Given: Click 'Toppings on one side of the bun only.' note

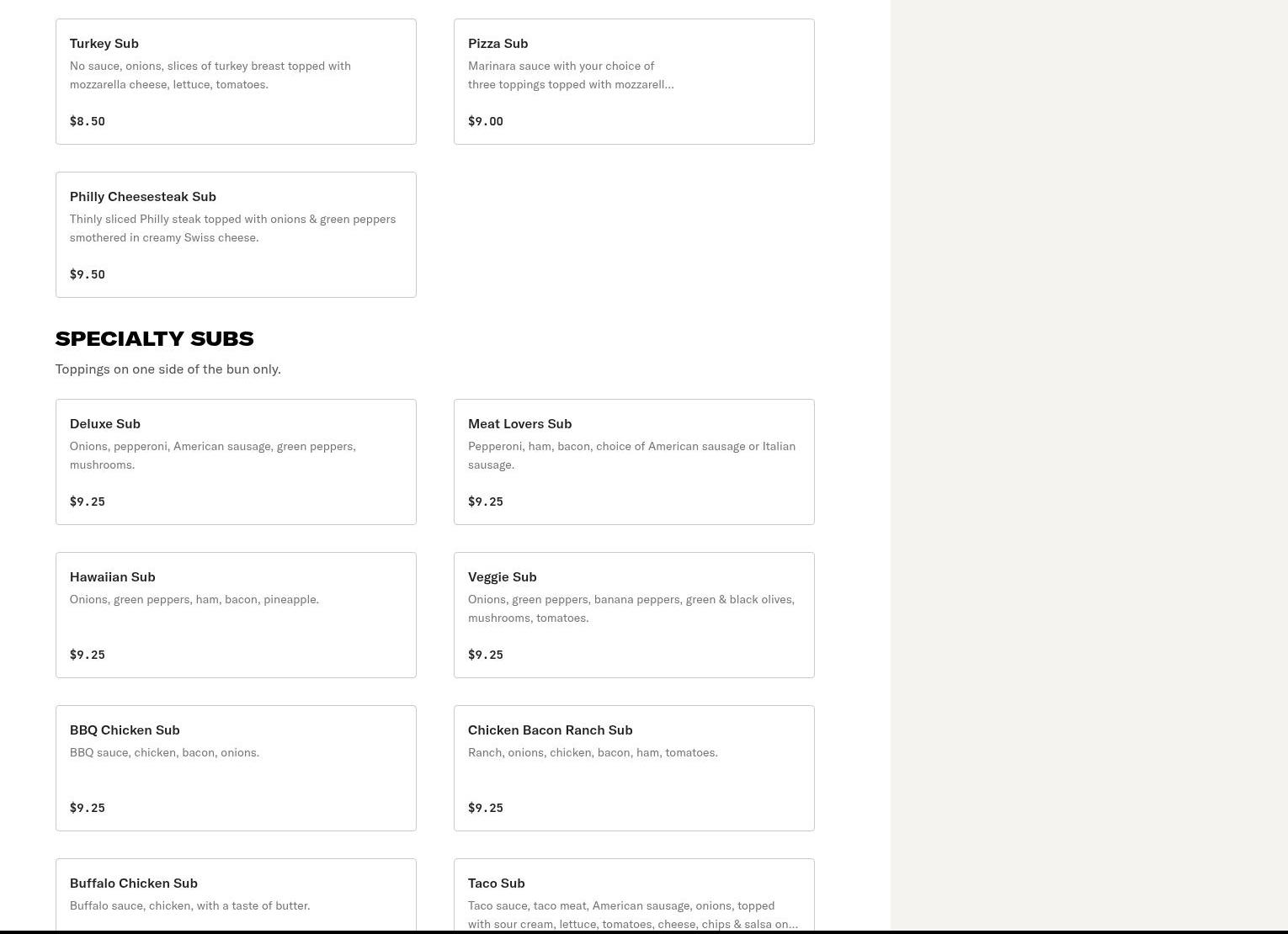Looking at the screenshot, I should pos(168,369).
